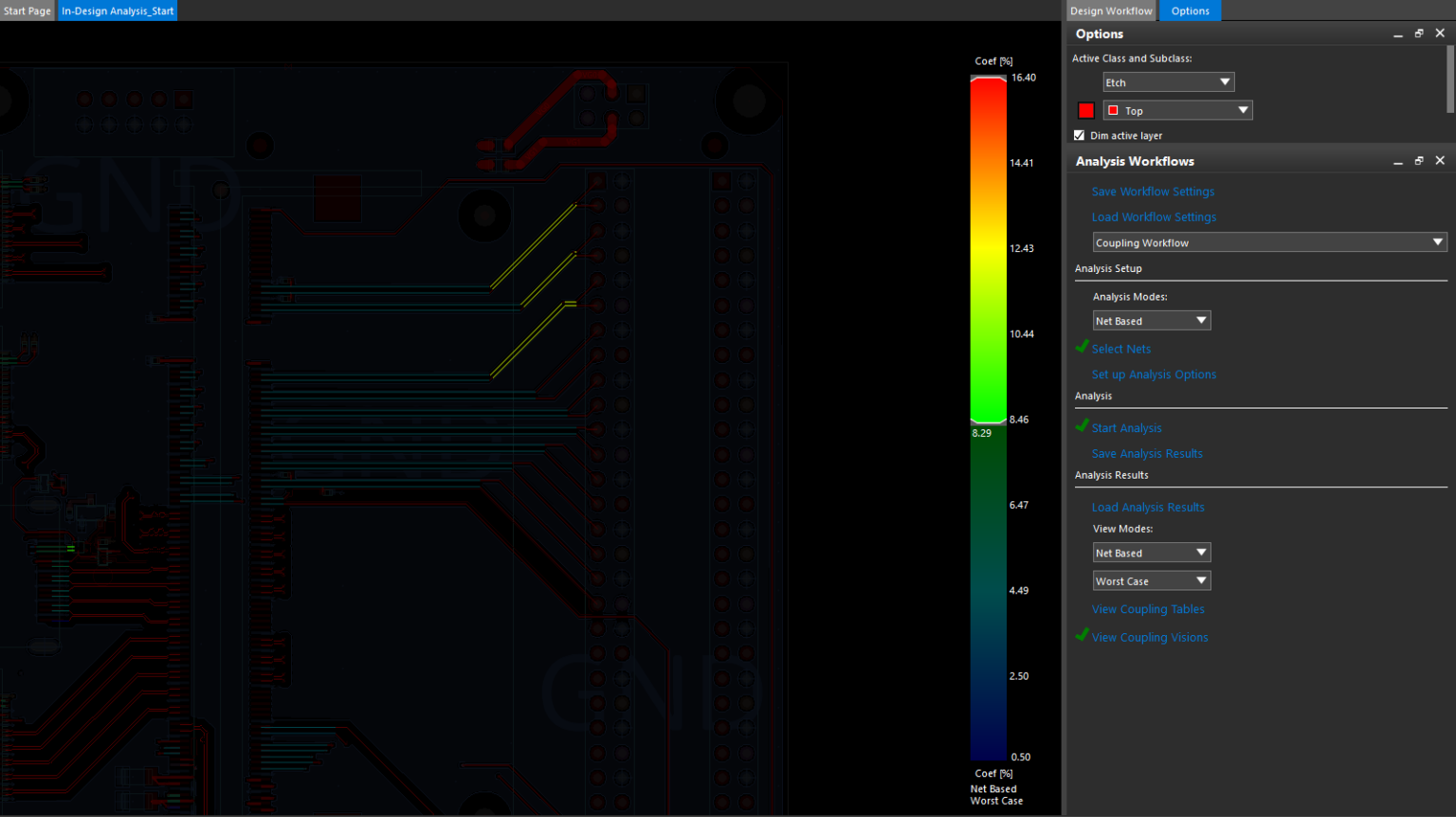Viewport: 1456px width, 817px height.
Task: Minimize the Options panel
Action: tap(1397, 32)
